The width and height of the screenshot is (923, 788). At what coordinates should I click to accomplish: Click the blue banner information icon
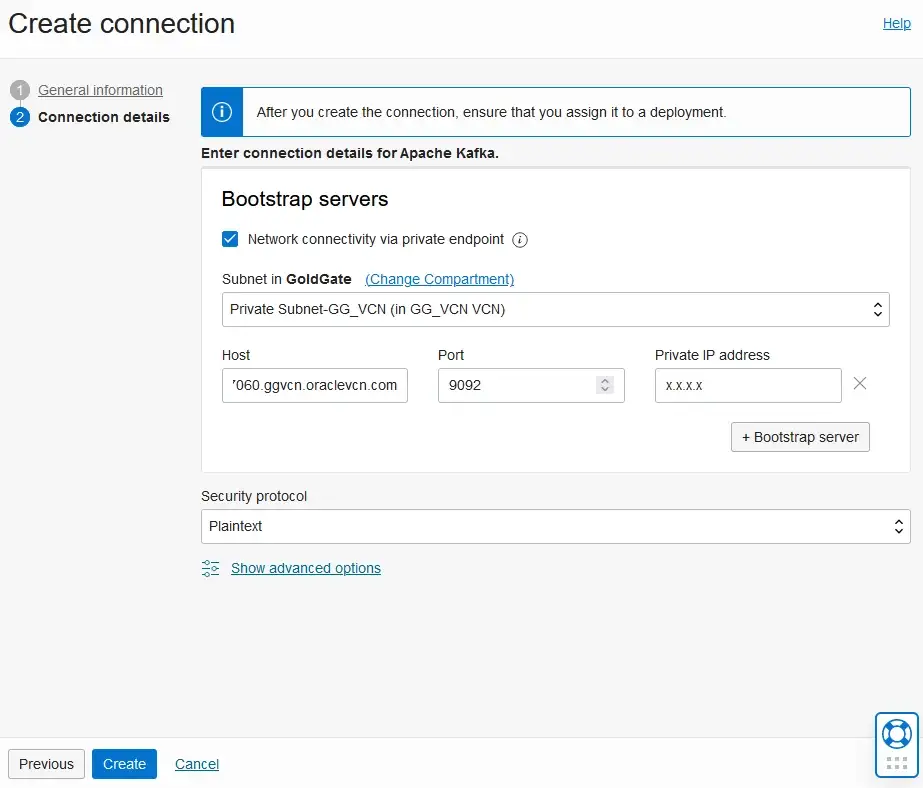(222, 112)
